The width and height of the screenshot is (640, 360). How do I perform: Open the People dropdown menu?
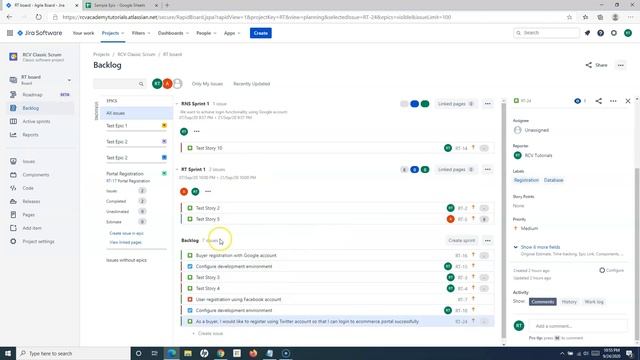pos(206,33)
